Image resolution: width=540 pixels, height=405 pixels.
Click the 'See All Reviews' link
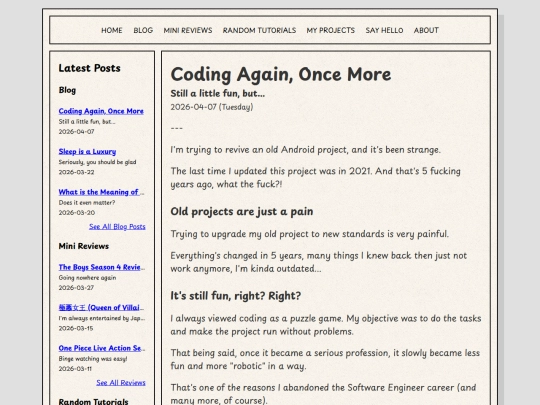coord(121,383)
